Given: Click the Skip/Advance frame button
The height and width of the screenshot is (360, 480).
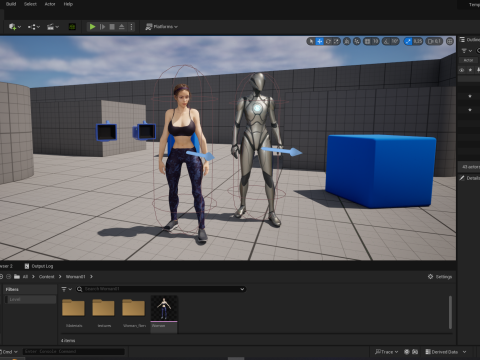Looking at the screenshot, I should pyautogui.click(x=102, y=27).
